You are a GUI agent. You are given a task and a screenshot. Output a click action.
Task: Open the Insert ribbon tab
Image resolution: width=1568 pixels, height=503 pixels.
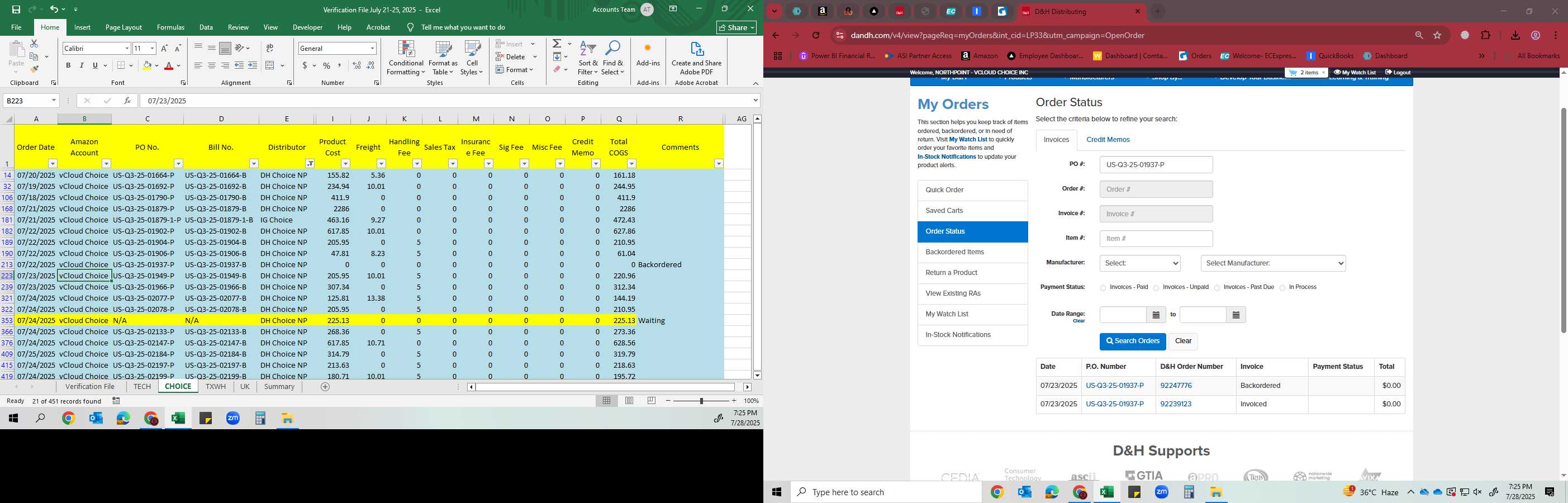click(82, 27)
